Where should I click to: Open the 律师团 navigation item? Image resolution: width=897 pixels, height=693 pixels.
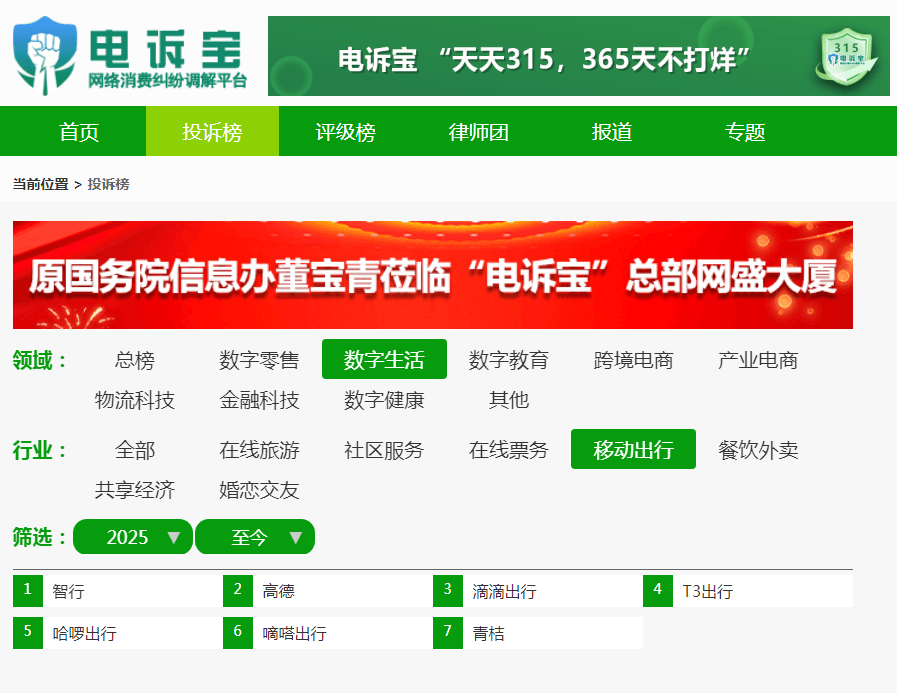coord(478,132)
